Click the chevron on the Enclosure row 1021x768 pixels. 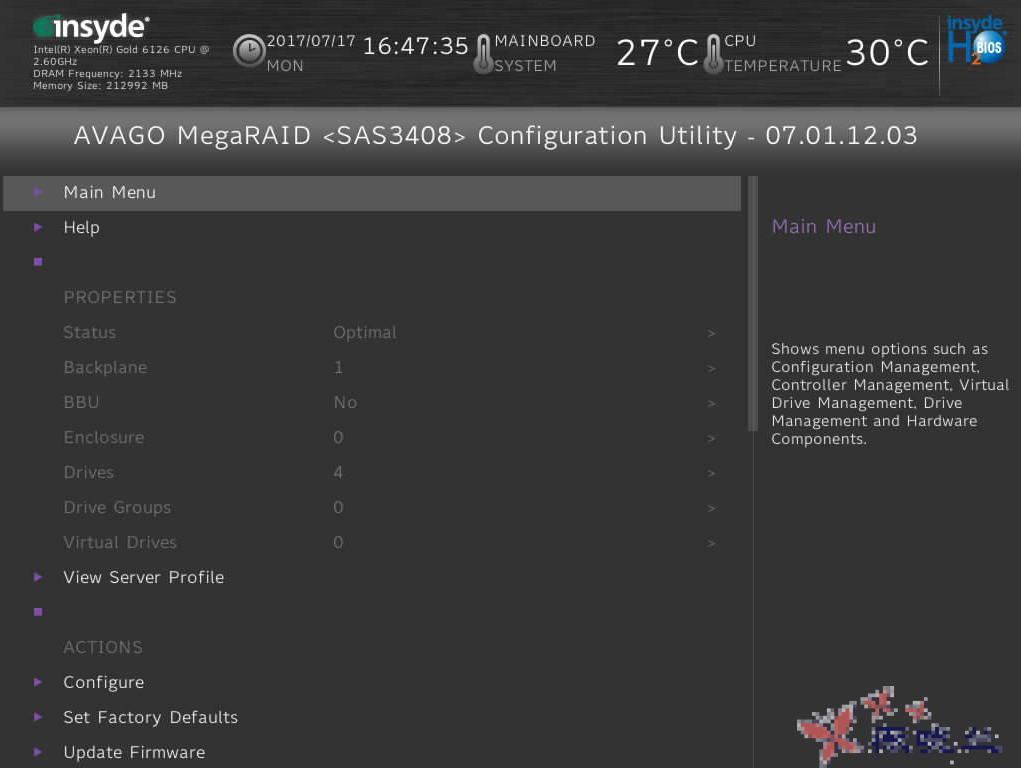[x=711, y=438]
